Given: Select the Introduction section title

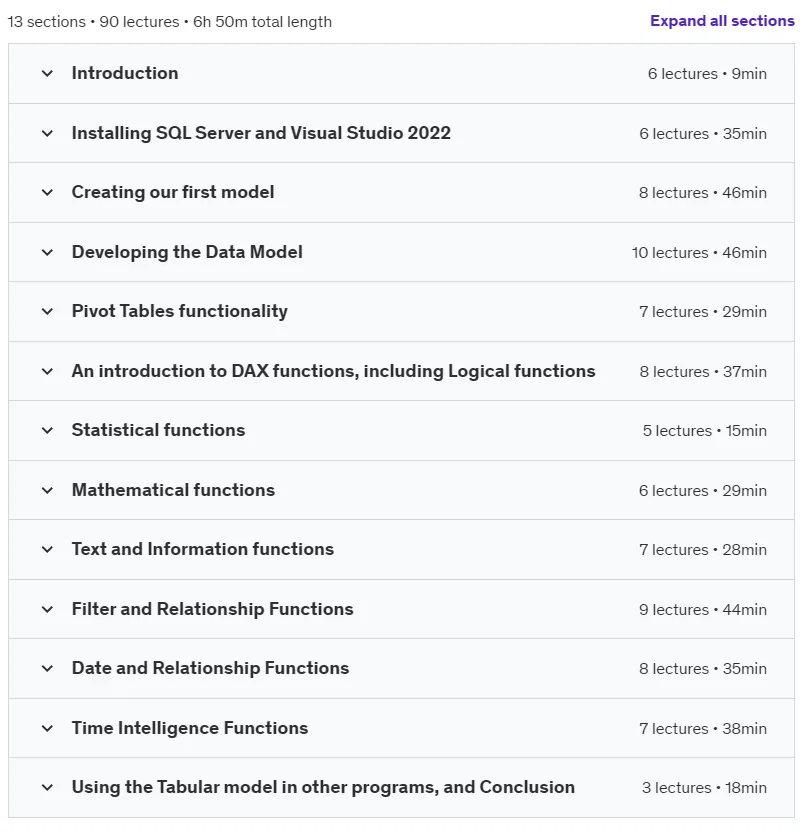Looking at the screenshot, I should tap(125, 73).
